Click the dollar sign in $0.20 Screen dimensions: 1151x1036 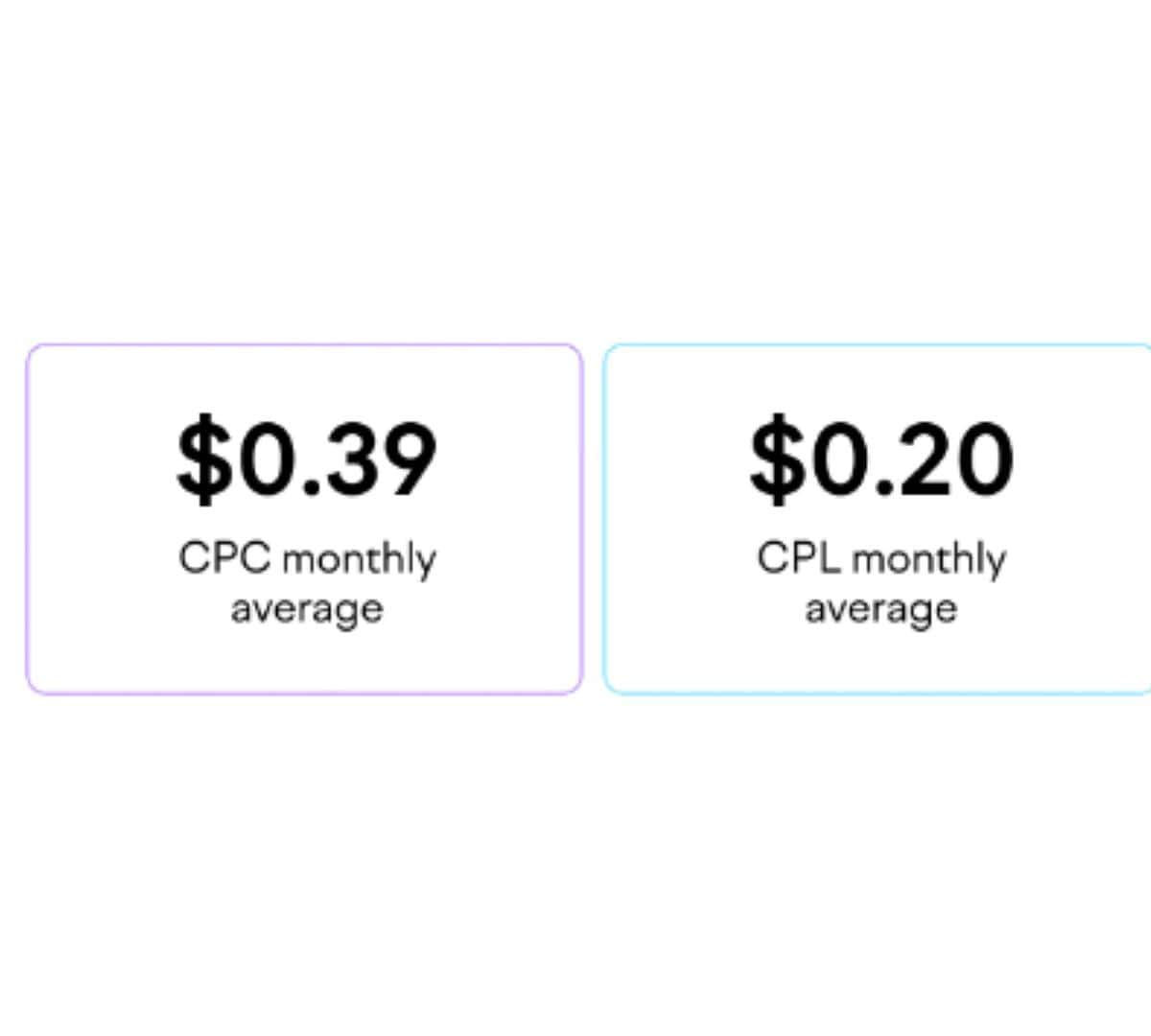pos(772,459)
